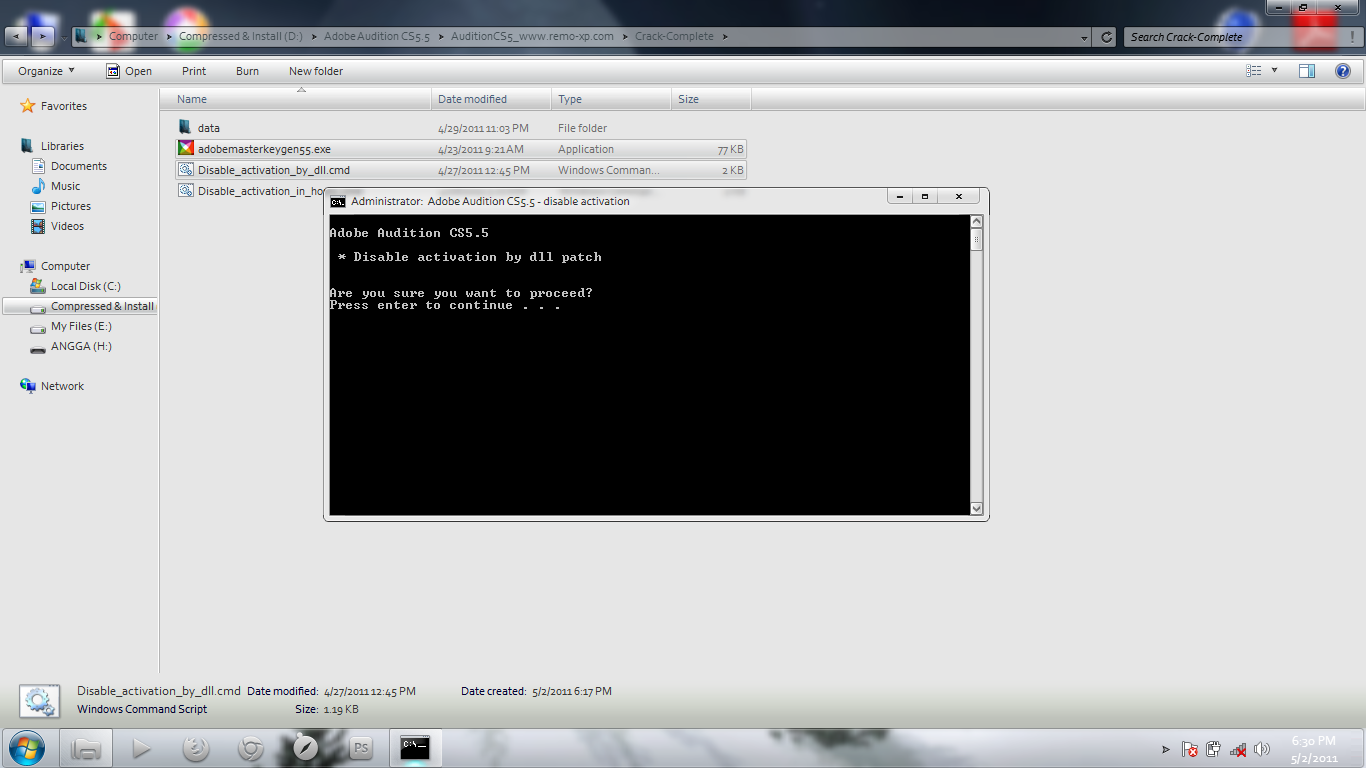Select Disable_activation_in_hosts file row
The image size is (1366, 768).
pyautogui.click(x=461, y=190)
